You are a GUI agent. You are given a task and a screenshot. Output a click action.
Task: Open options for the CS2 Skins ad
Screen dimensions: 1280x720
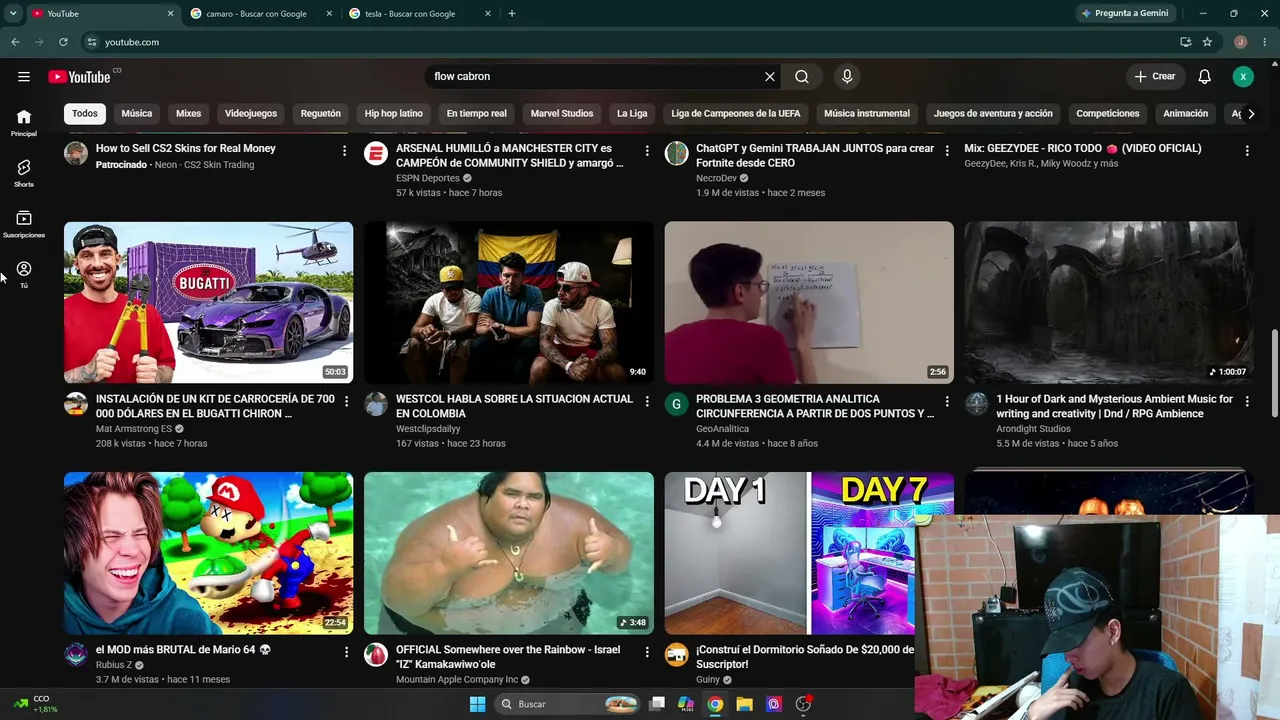pos(345,150)
